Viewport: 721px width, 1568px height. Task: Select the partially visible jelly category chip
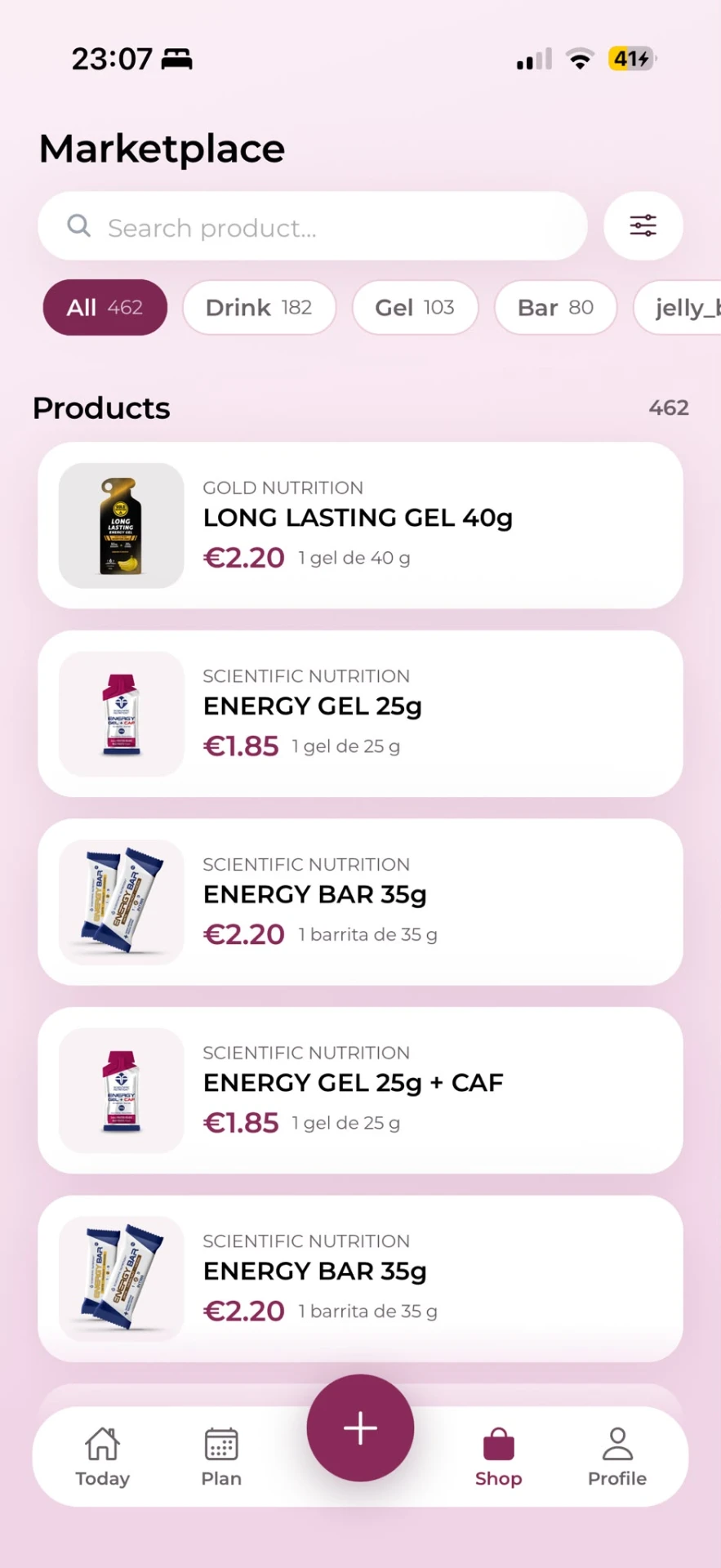[678, 308]
